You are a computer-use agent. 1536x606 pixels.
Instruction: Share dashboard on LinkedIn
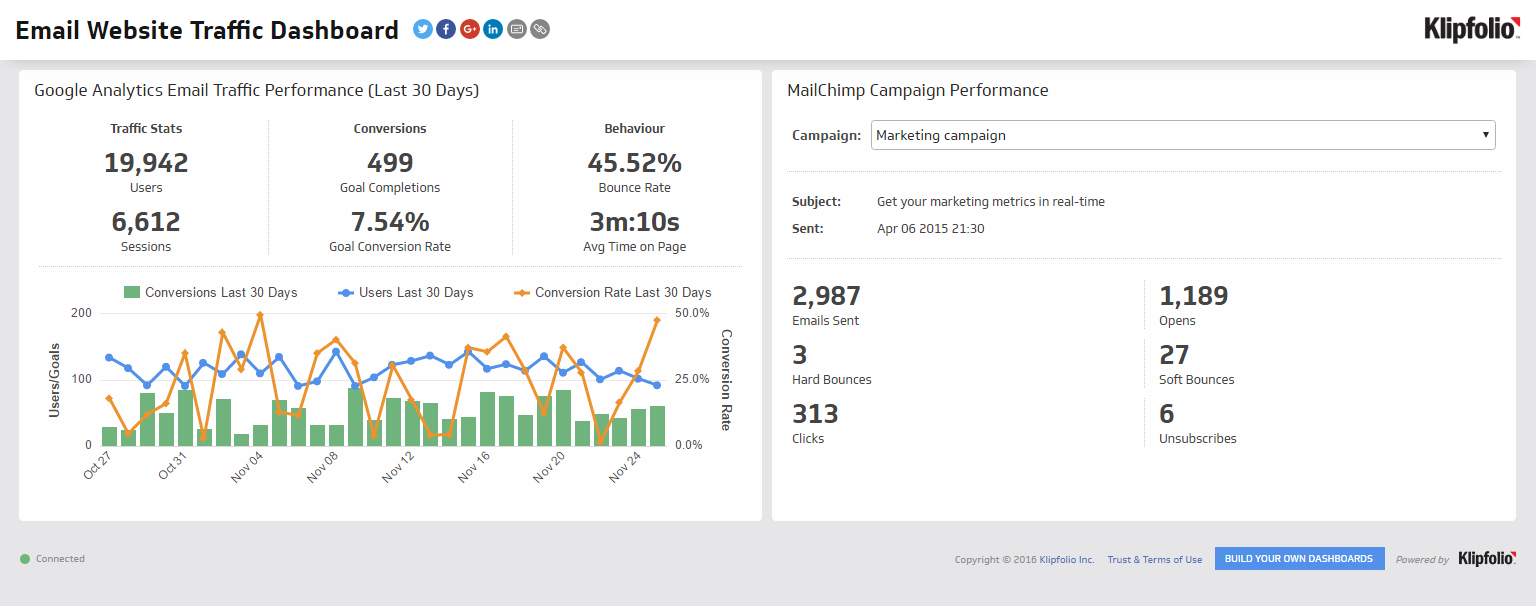pyautogui.click(x=492, y=29)
